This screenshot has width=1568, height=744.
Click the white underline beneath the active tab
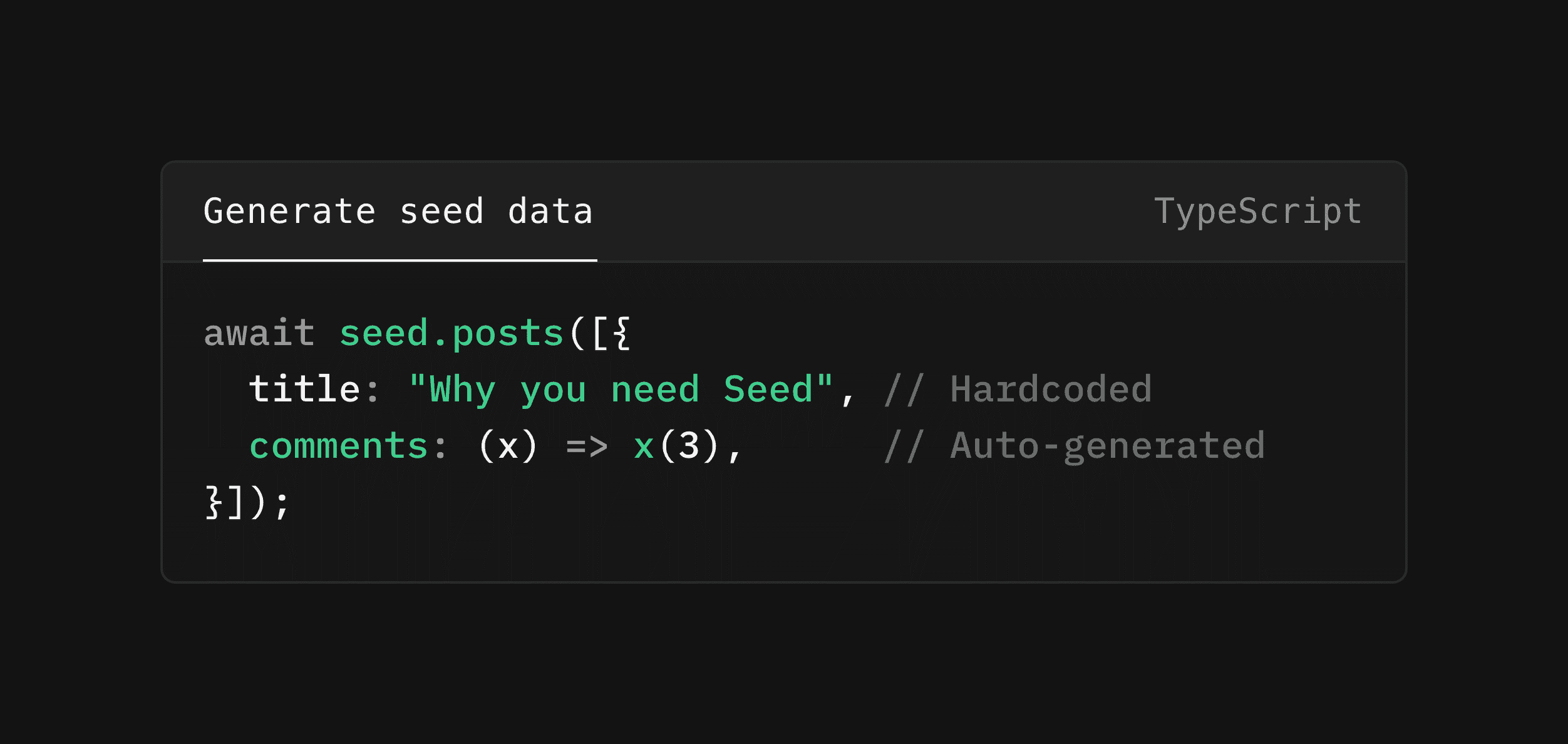click(400, 260)
